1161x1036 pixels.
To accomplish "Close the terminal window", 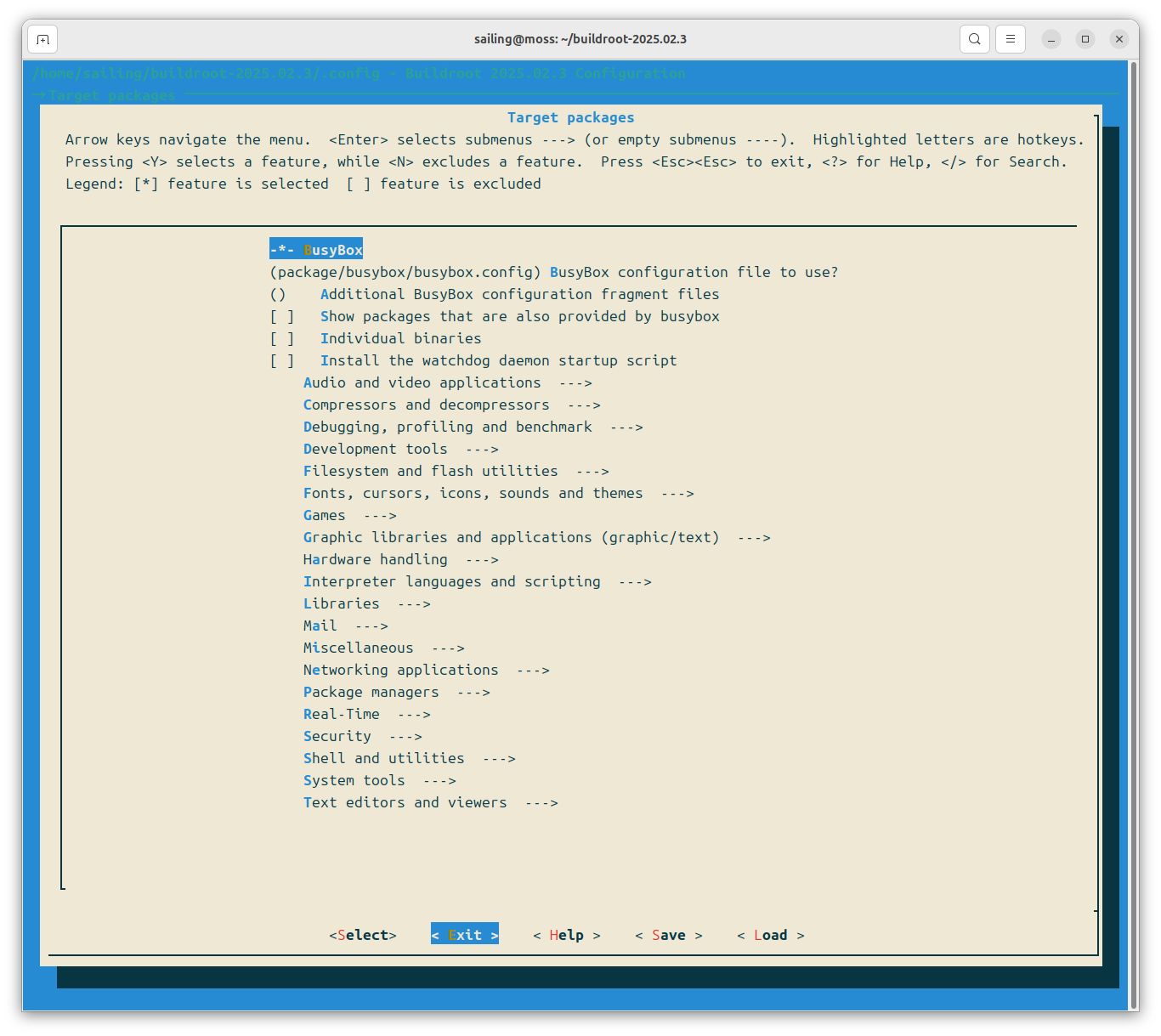I will click(1119, 39).
